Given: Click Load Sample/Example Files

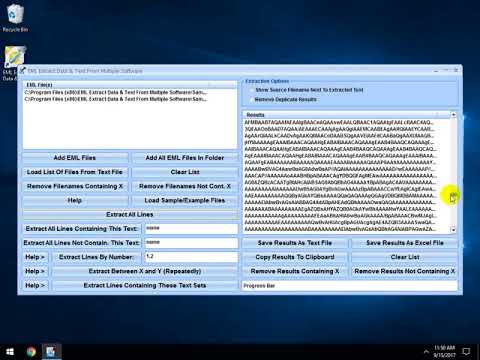Looking at the screenshot, I should (185, 200).
